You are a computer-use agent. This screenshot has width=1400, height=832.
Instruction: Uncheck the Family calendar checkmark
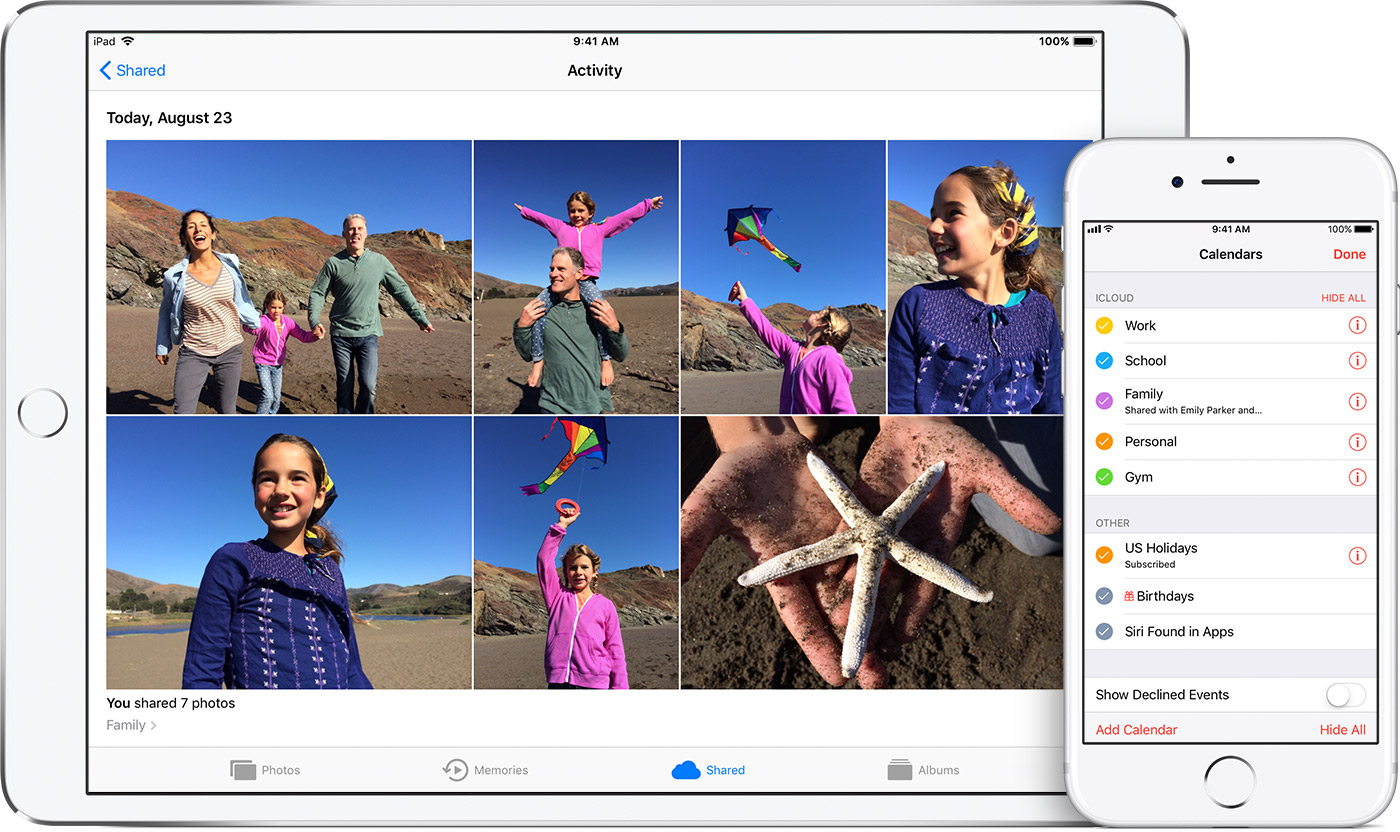[x=1104, y=401]
